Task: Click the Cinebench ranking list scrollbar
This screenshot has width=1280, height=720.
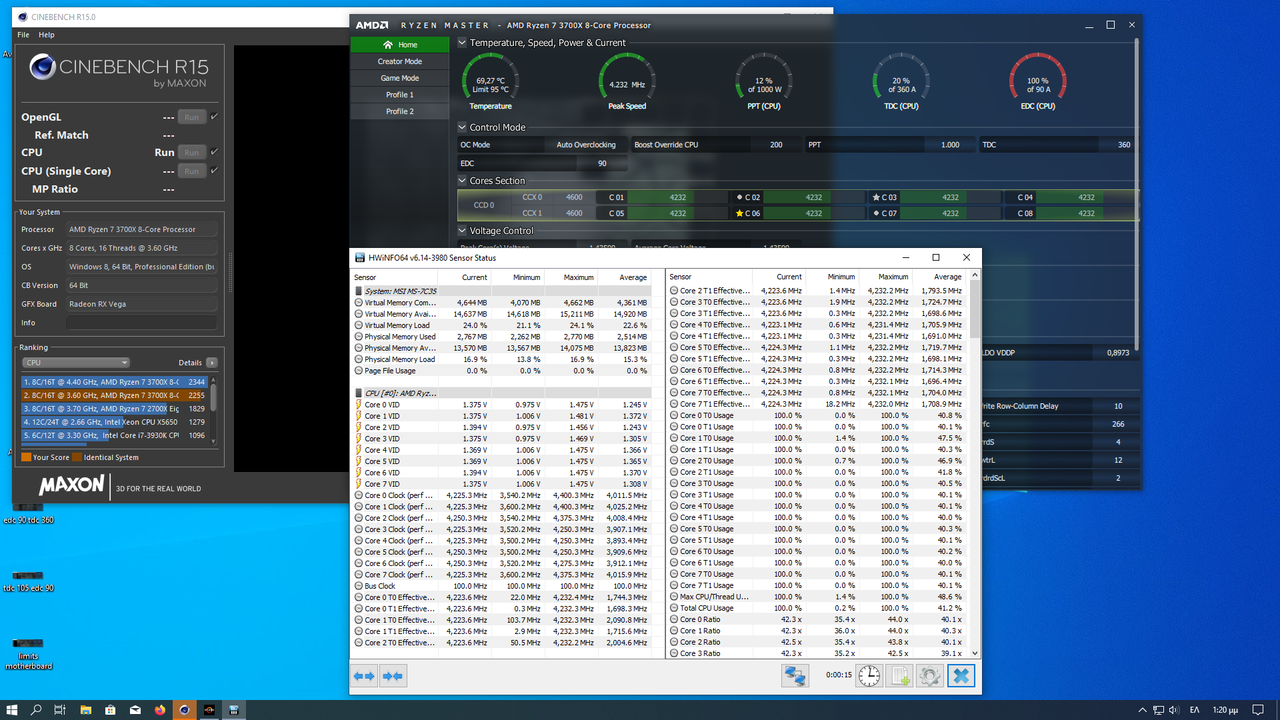Action: (213, 410)
